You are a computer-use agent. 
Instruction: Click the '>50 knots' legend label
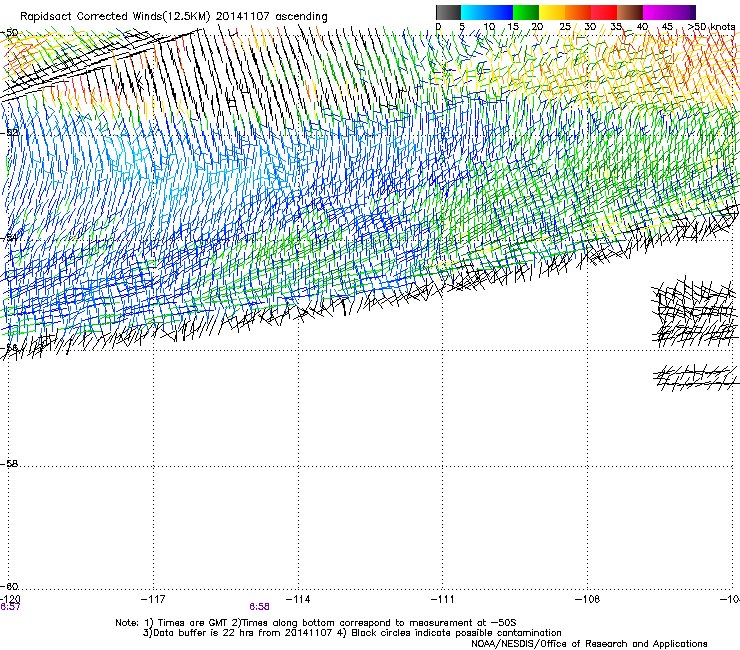[x=711, y=27]
